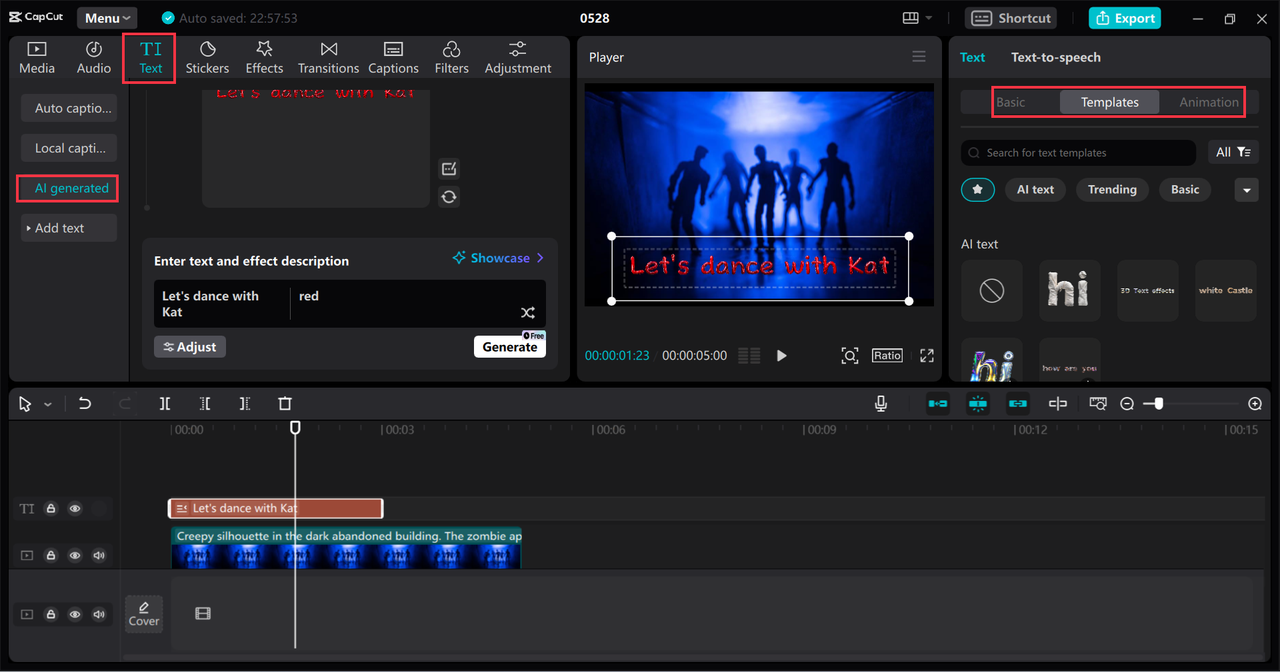The width and height of the screenshot is (1280, 672).
Task: Toggle main track magnet
Action: coord(938,404)
